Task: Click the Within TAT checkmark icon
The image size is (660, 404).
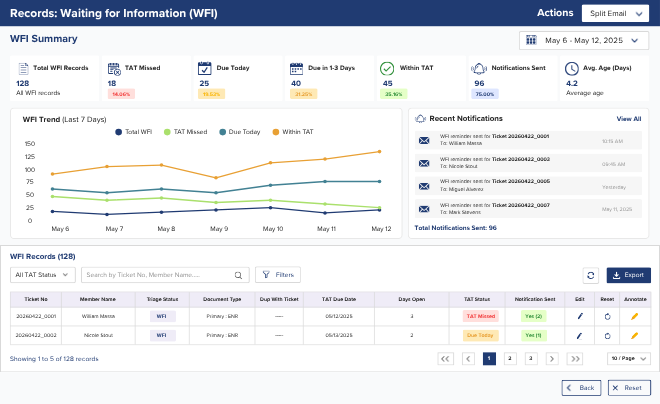Action: [387, 68]
